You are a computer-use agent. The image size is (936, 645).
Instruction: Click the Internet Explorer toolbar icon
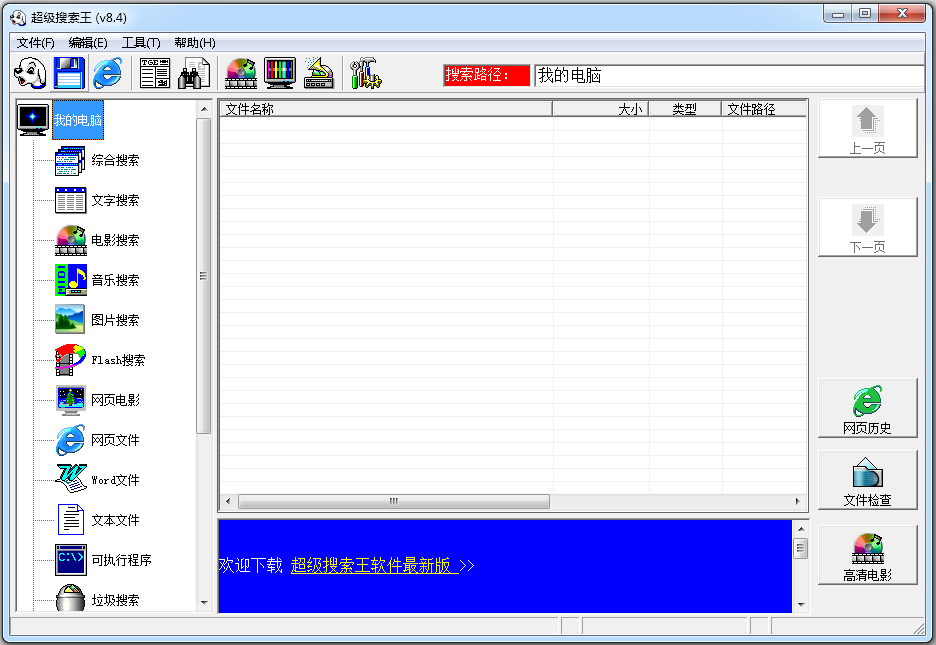(107, 72)
